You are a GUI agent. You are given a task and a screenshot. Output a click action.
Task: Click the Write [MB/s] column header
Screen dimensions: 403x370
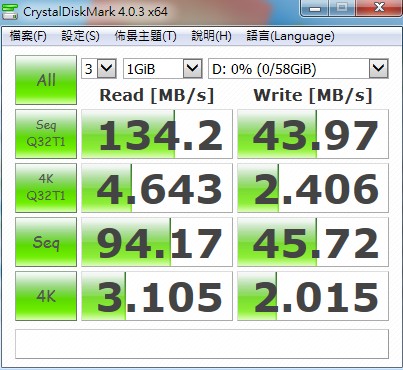[x=313, y=96]
